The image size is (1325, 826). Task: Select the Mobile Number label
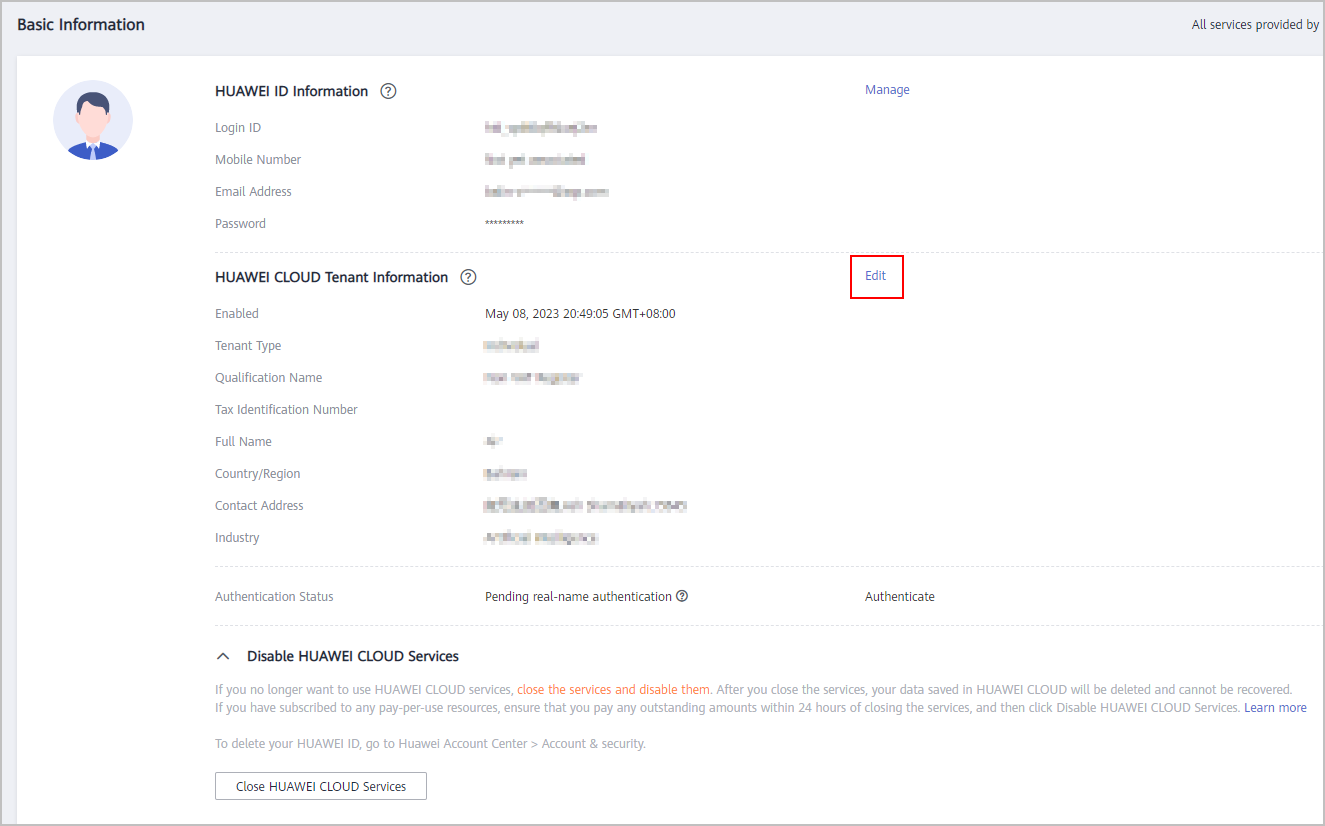[x=258, y=160]
